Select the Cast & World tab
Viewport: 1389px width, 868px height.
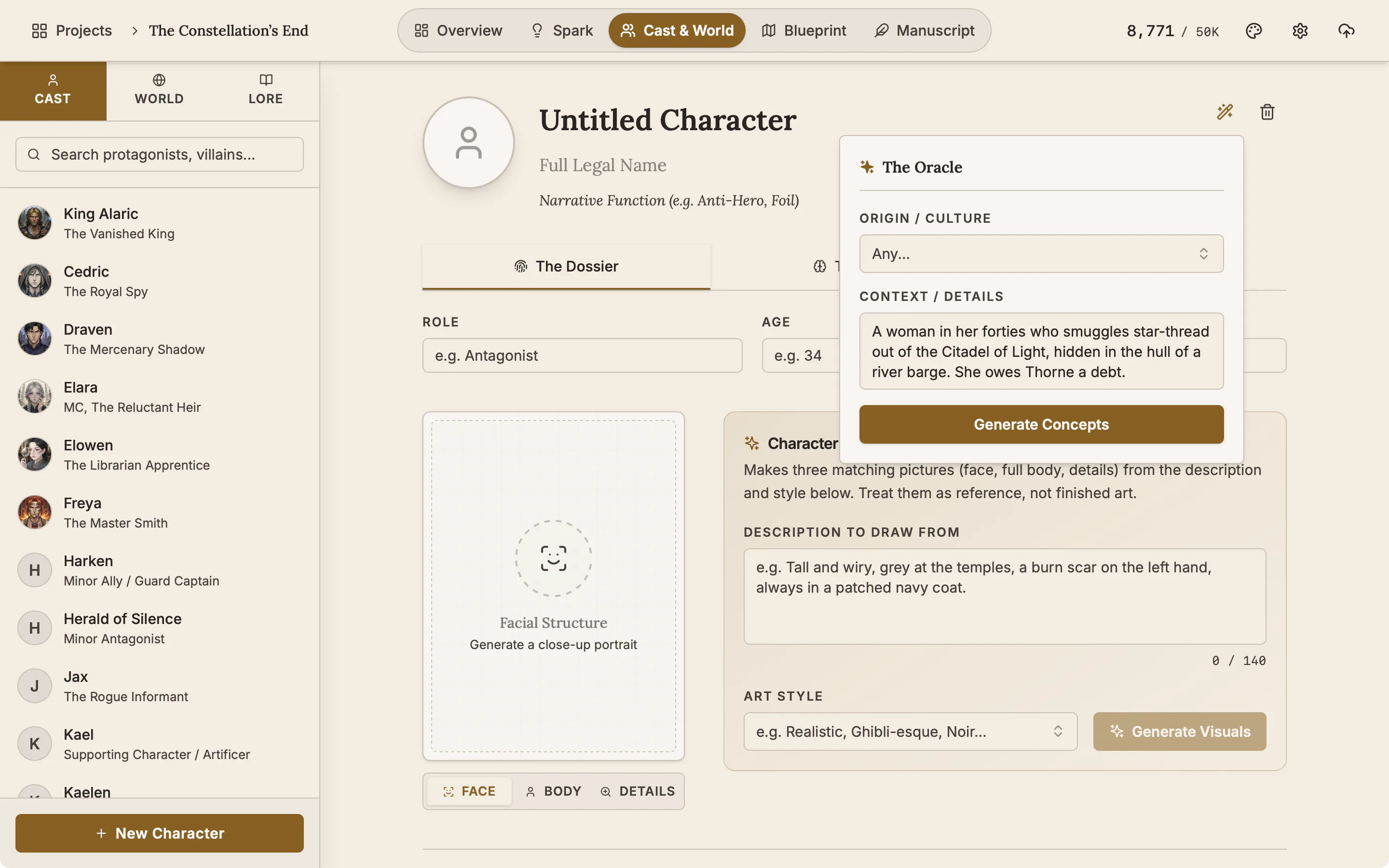pos(677,30)
